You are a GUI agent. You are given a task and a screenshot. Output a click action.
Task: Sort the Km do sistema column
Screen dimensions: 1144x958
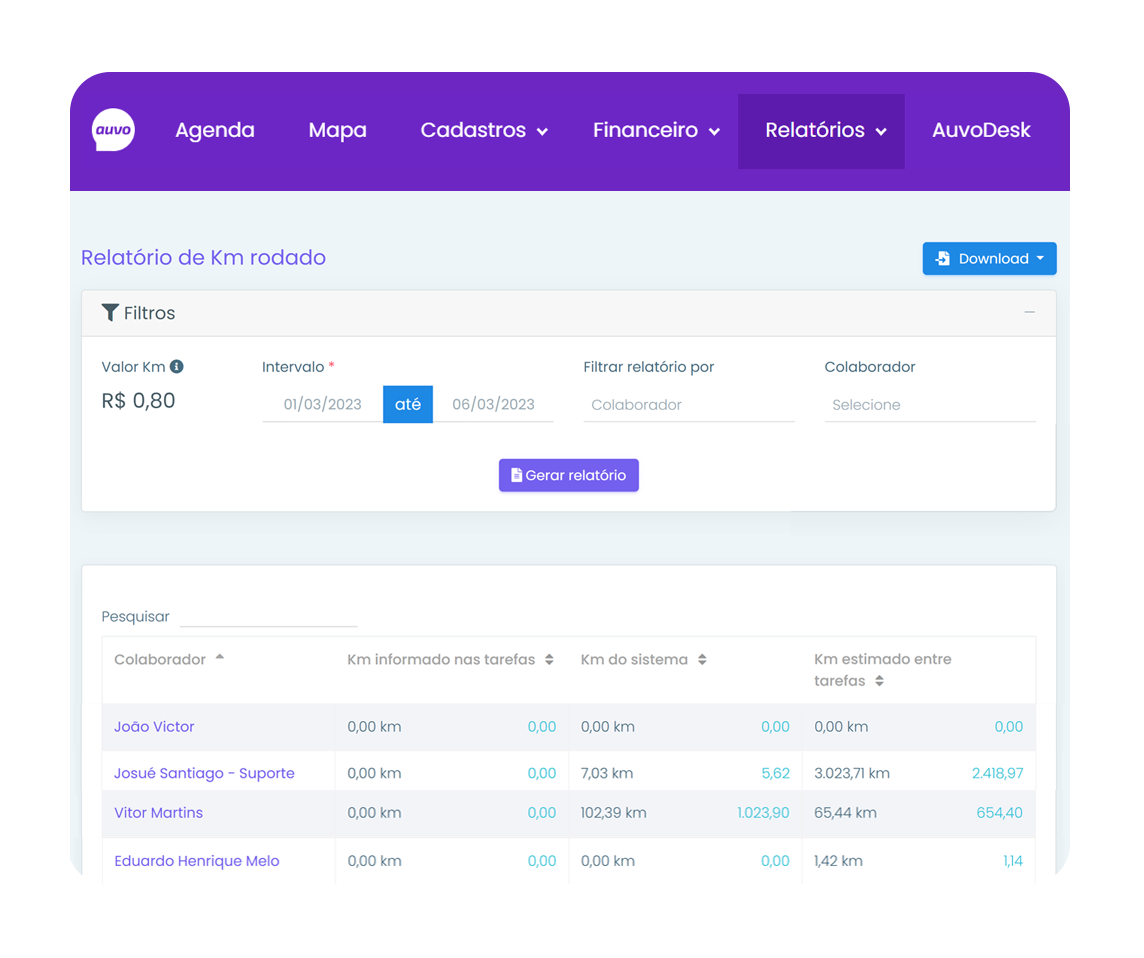click(702, 660)
